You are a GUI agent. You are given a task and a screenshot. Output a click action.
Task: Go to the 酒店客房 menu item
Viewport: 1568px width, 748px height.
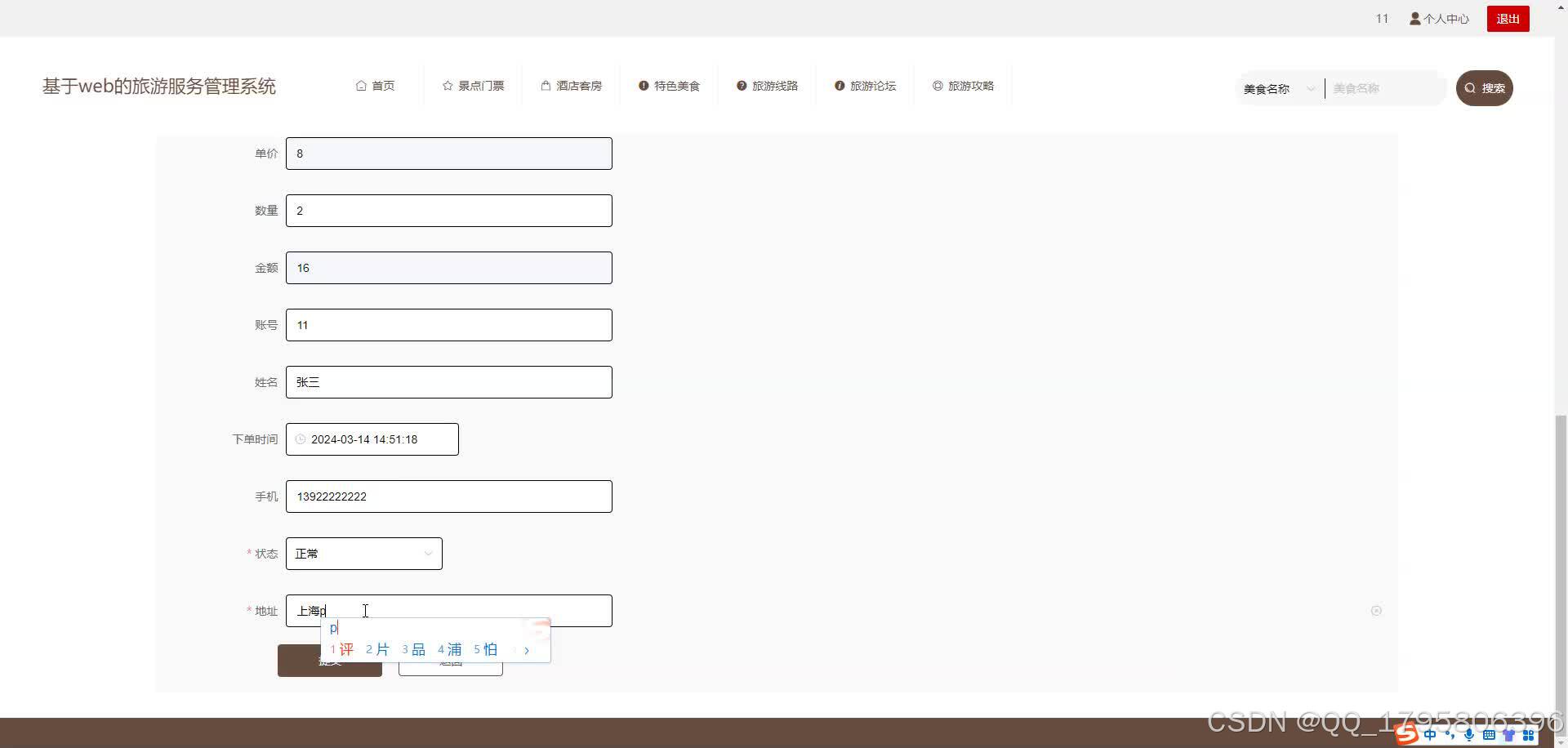(x=571, y=86)
